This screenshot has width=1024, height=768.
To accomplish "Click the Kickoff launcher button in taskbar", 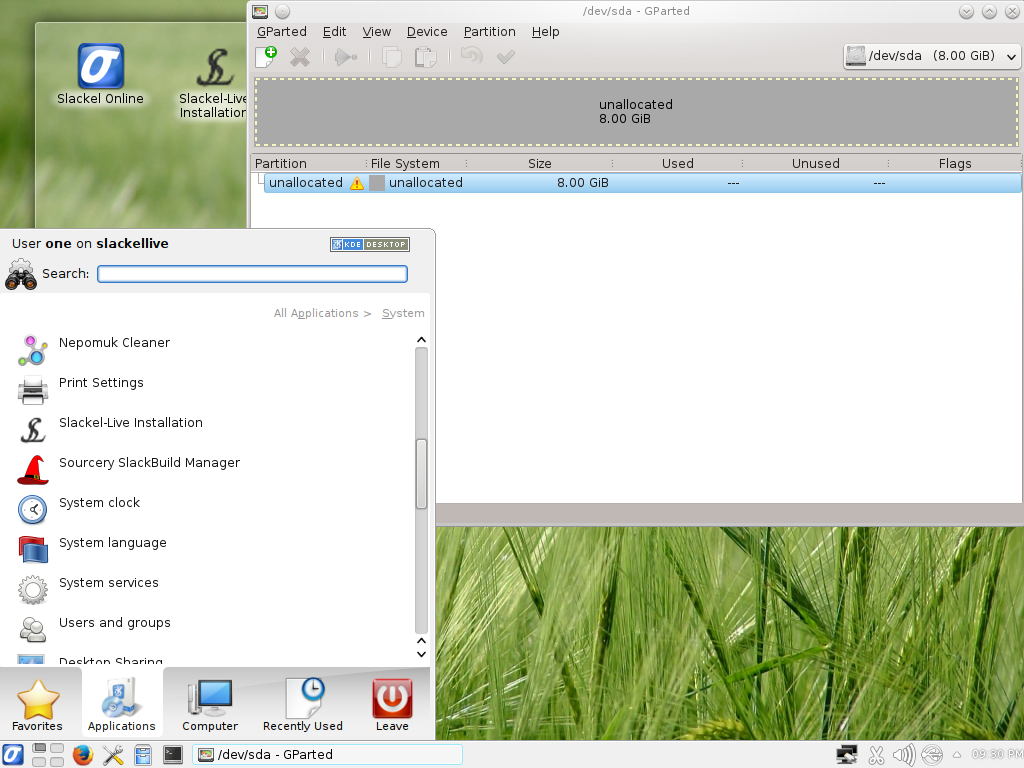I will tap(14, 755).
